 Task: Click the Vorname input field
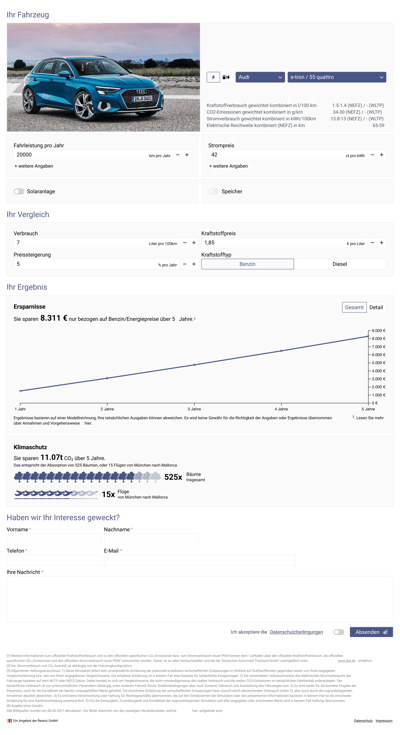click(x=54, y=539)
